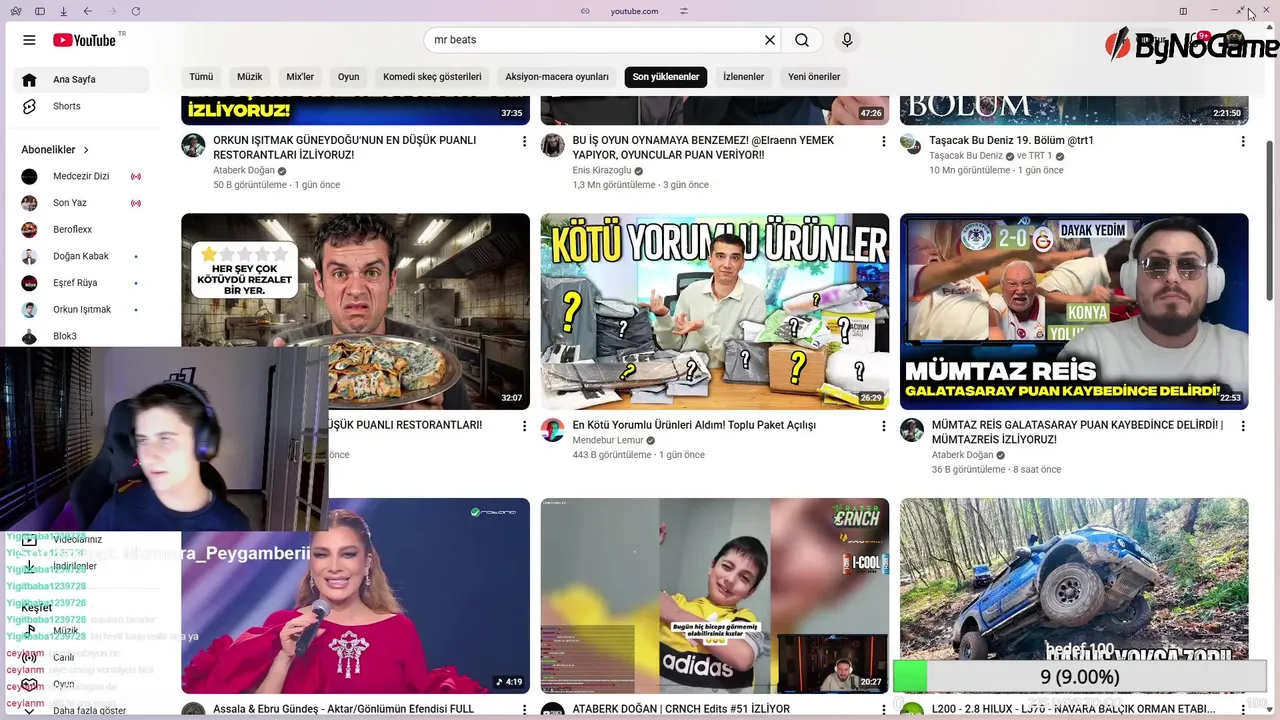Open the Beroflexx subscription
Image resolution: width=1280 pixels, height=720 pixels.
coord(81,229)
